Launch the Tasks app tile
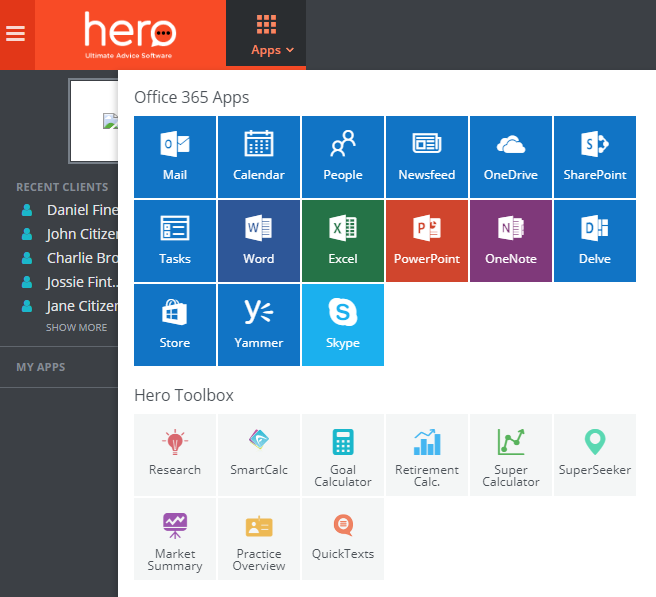The image size is (656, 597). (175, 241)
